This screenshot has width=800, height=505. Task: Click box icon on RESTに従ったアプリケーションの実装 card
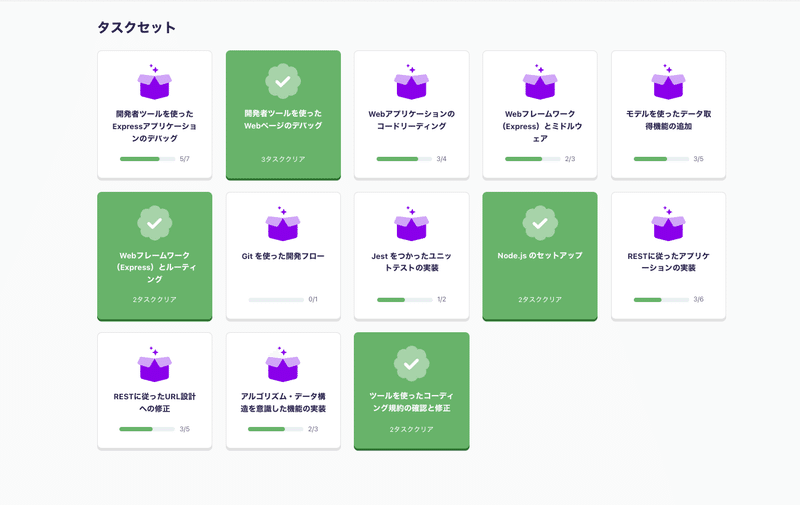(668, 224)
